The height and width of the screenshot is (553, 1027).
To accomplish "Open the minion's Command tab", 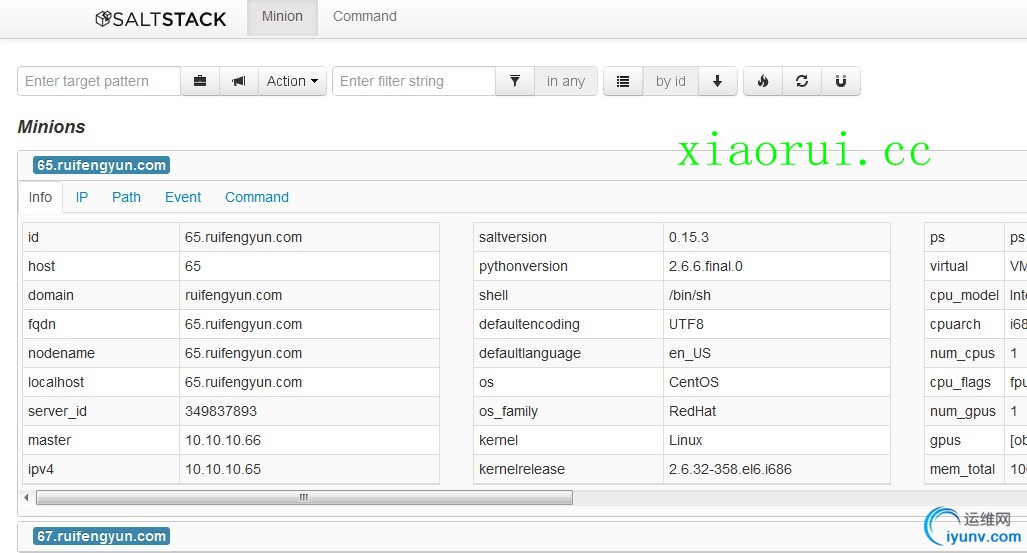I will tap(257, 197).
